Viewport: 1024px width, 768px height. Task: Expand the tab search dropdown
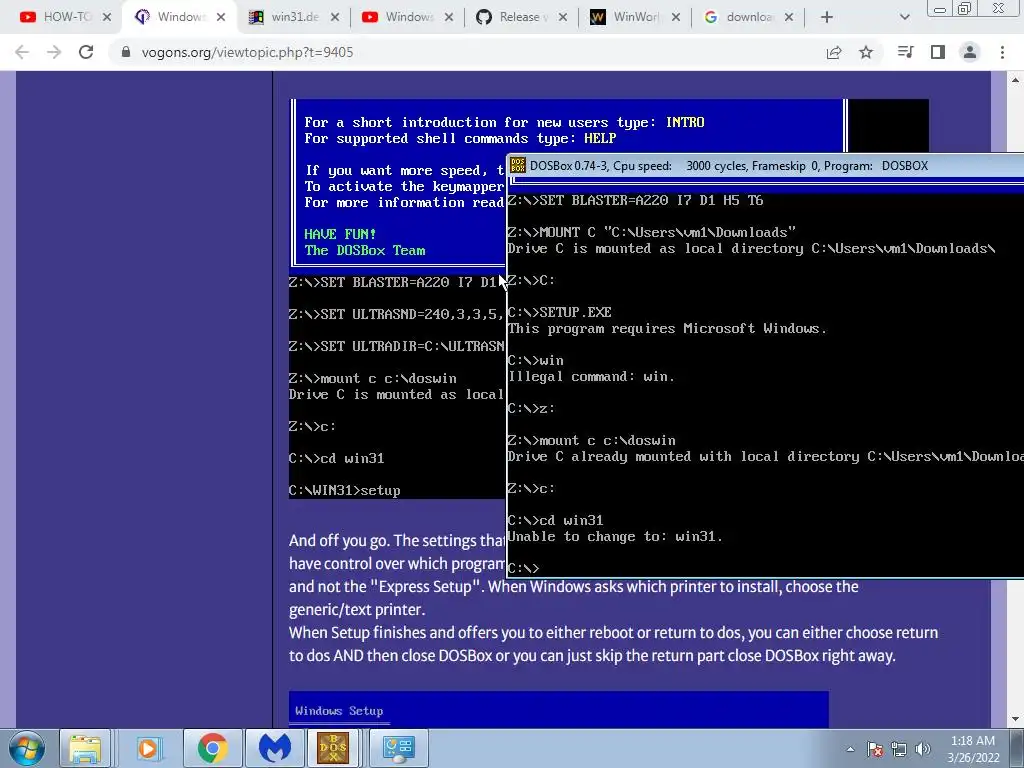(x=904, y=17)
